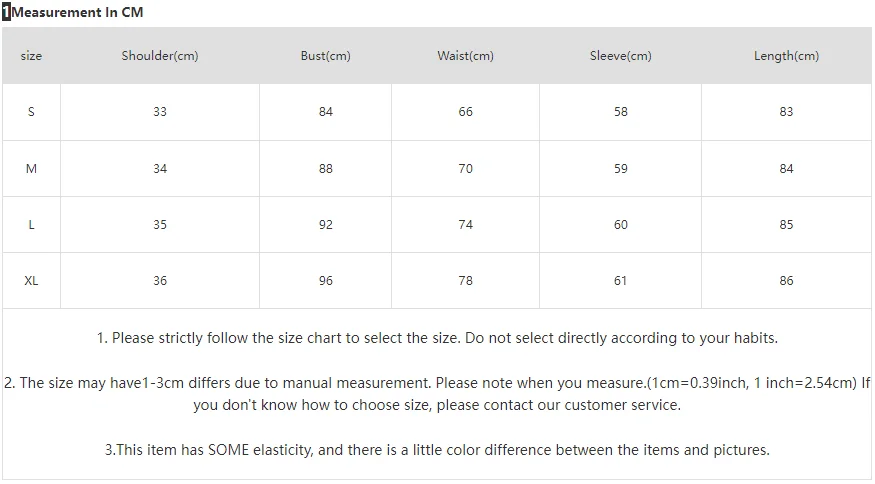Select sleeve value 61 in the XL row
The height and width of the screenshot is (484, 875).
click(621, 281)
